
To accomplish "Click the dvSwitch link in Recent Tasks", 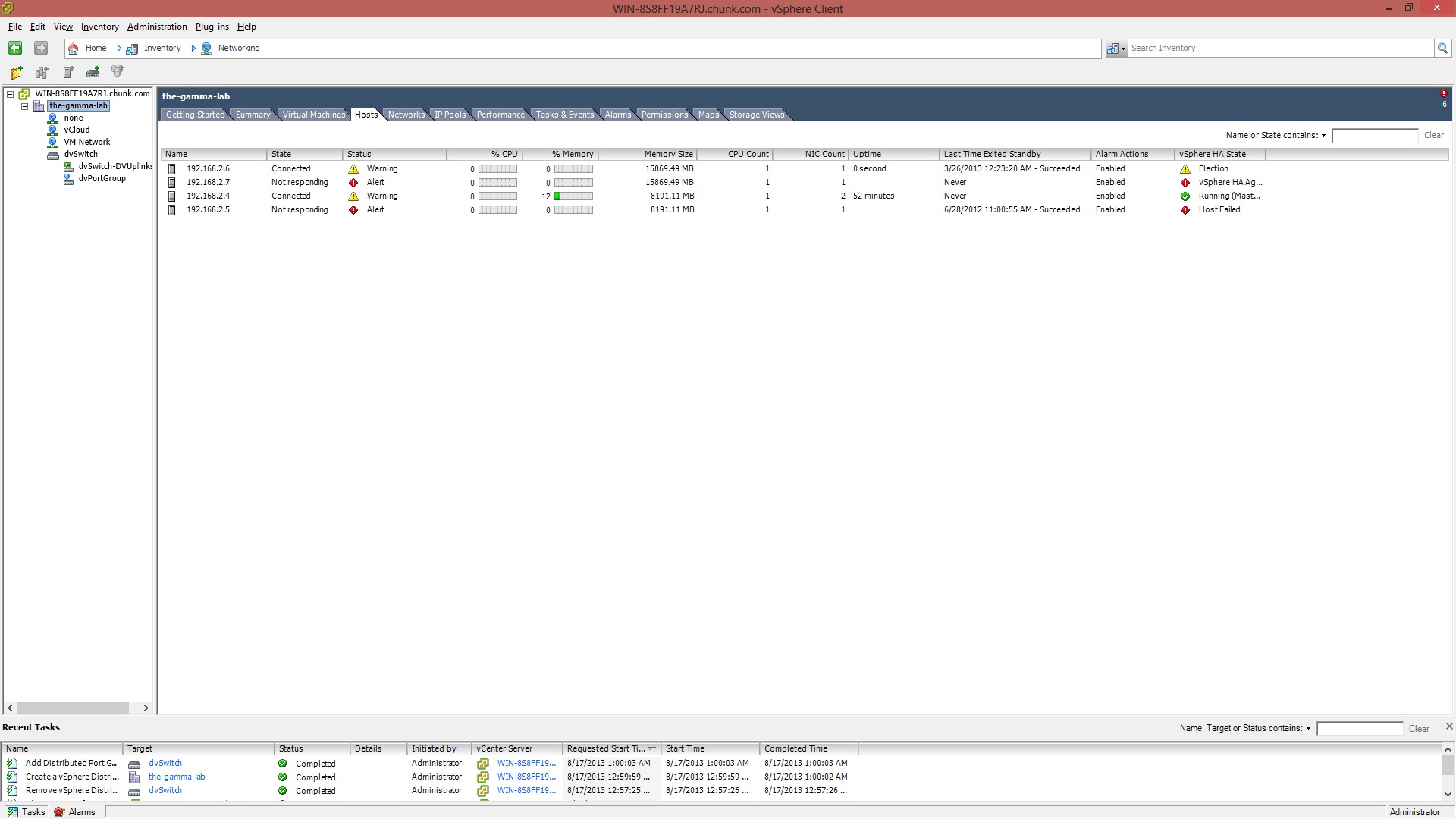I will (165, 764).
